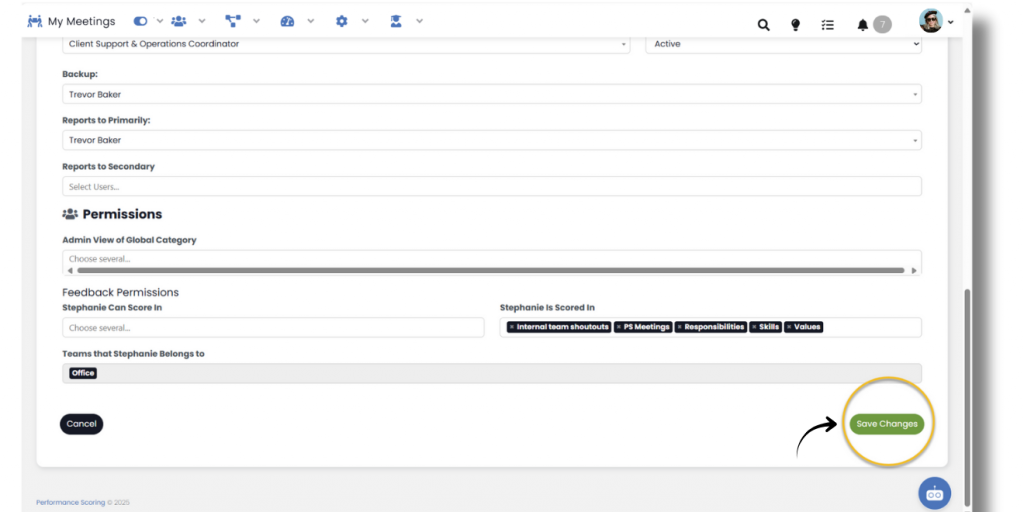Image resolution: width=1024 pixels, height=512 pixels.
Task: Expand the Reports to Primarily dropdown
Action: tap(491, 141)
